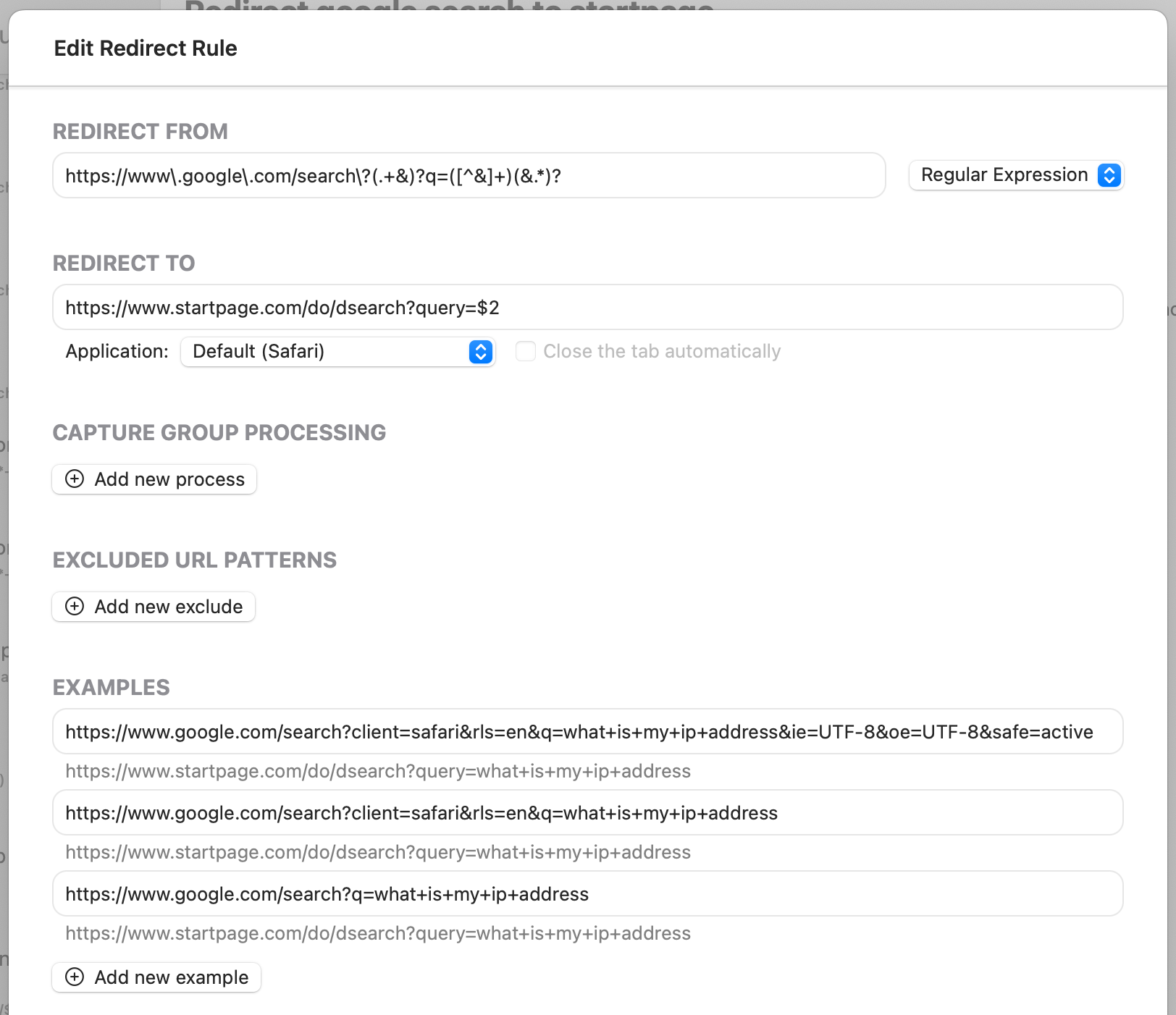Select the first example URL field
1176x1015 pixels.
pyautogui.click(x=587, y=731)
